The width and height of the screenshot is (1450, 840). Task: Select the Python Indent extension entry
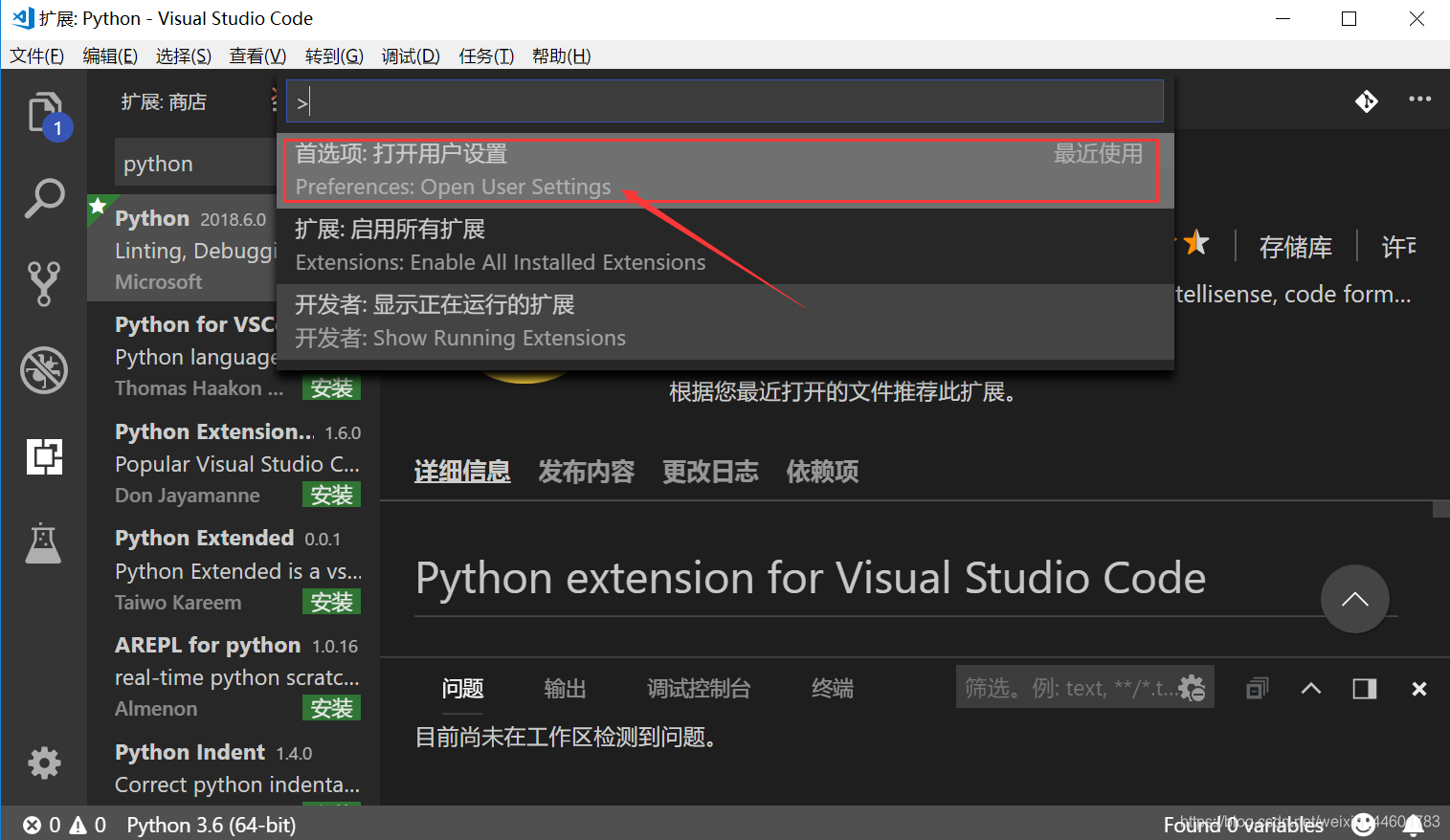coord(234,767)
